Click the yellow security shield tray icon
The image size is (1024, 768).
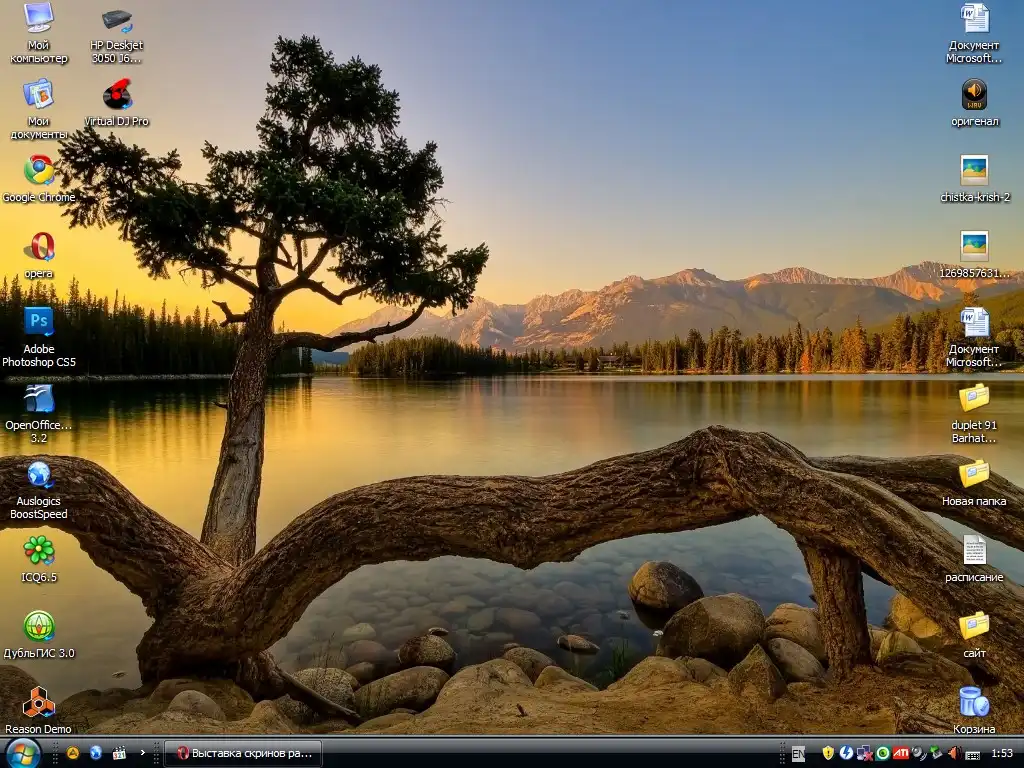pyautogui.click(x=828, y=753)
